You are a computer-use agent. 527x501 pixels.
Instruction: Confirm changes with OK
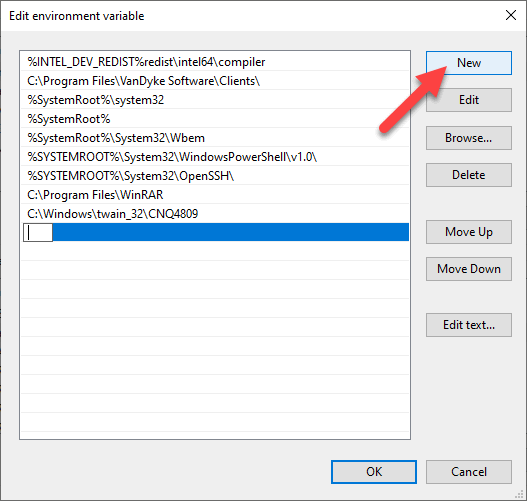tap(374, 472)
